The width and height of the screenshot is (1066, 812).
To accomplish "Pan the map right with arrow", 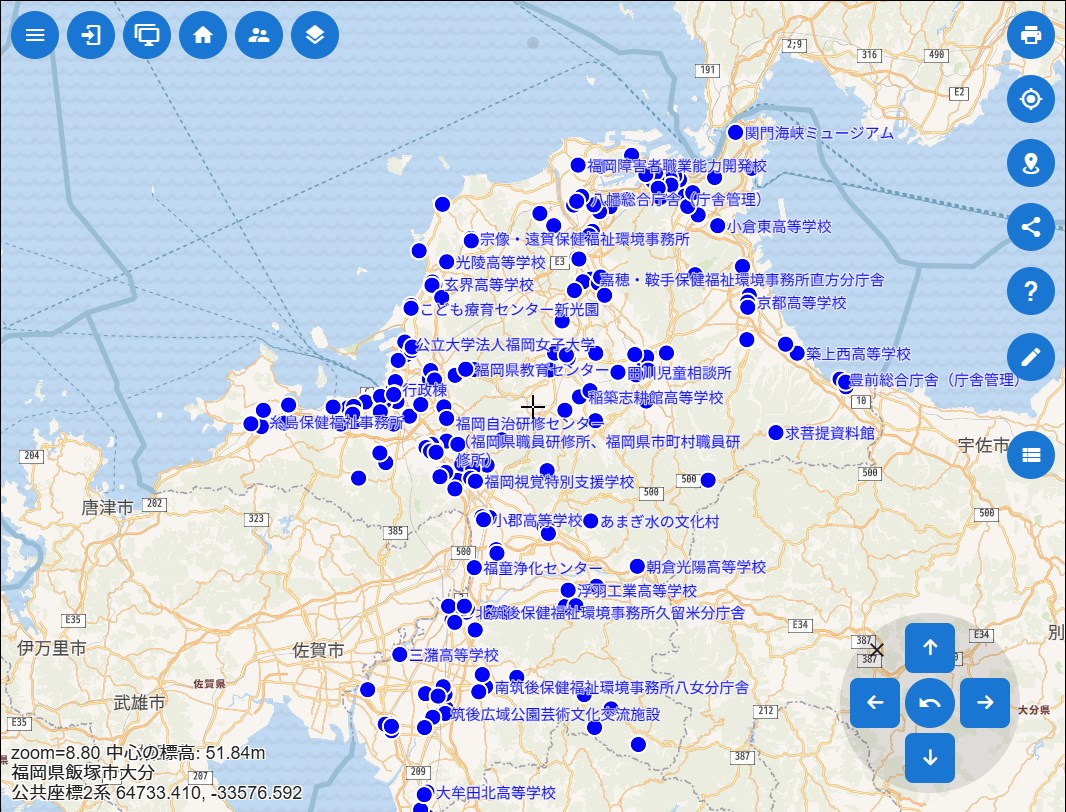I will [x=985, y=703].
